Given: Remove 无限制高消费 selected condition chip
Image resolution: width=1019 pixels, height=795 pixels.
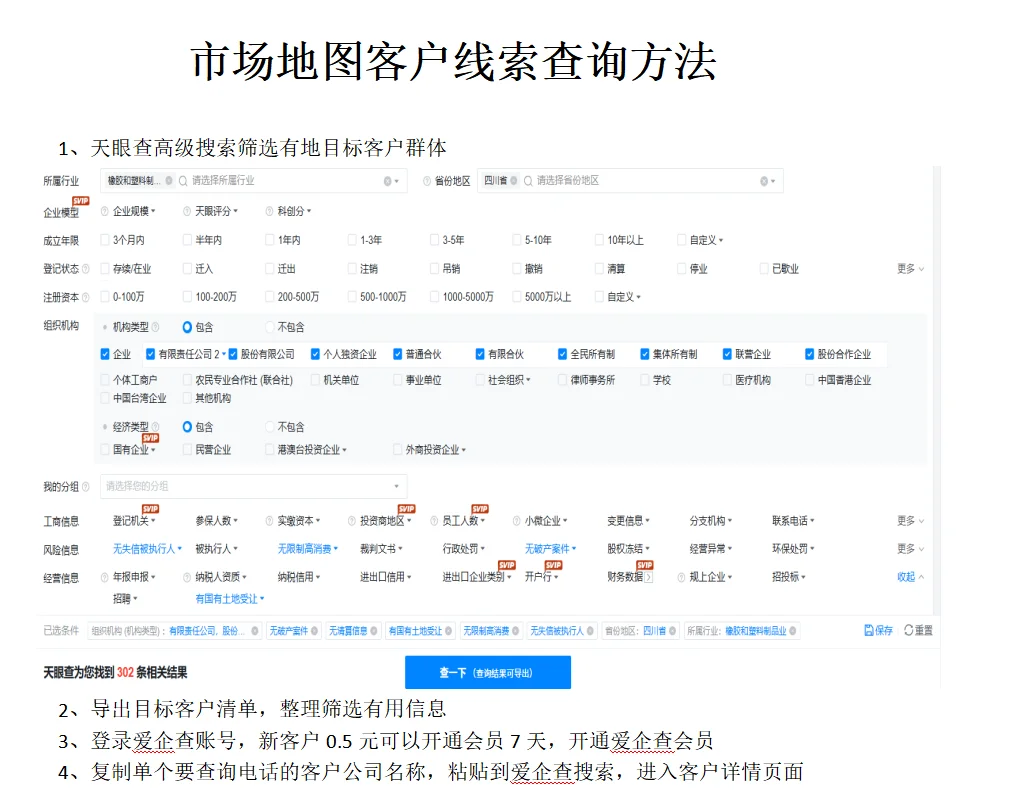Looking at the screenshot, I should point(515,631).
